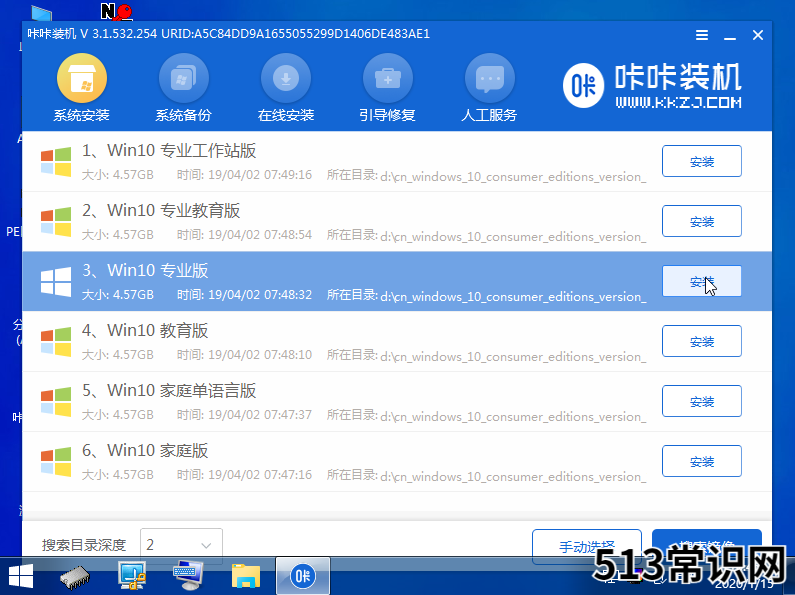Expand the 搜索目录深度 dropdown
This screenshot has width=795, height=595.
tap(181, 545)
